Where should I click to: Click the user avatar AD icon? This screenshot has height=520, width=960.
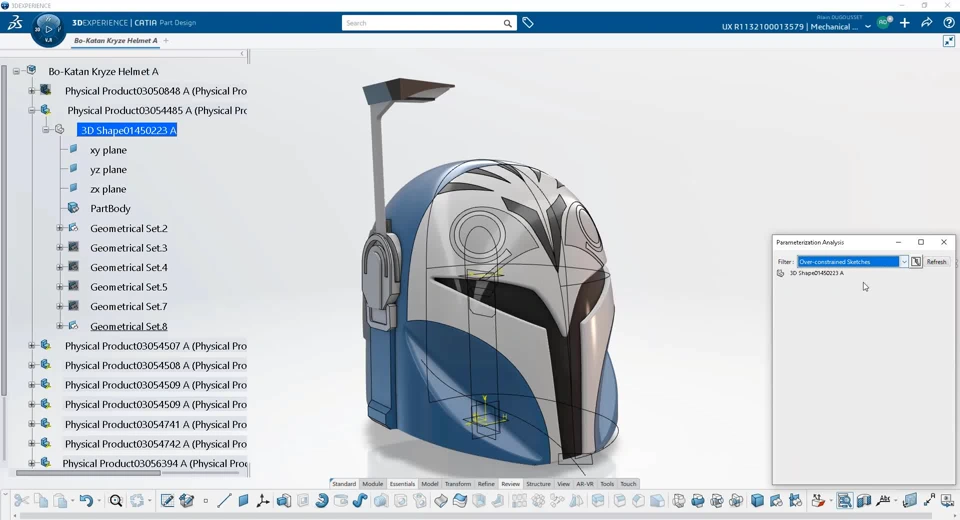click(x=883, y=22)
